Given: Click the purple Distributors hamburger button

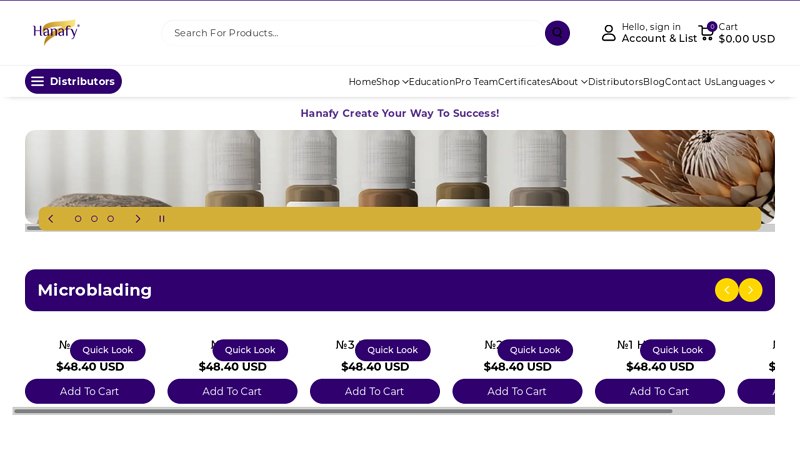Looking at the screenshot, I should 73,81.
